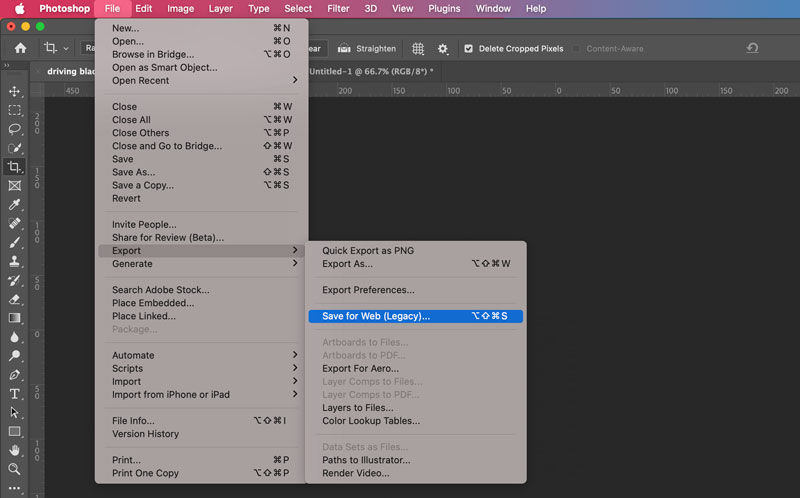Select the Pen tool
The height and width of the screenshot is (498, 800).
[14, 375]
